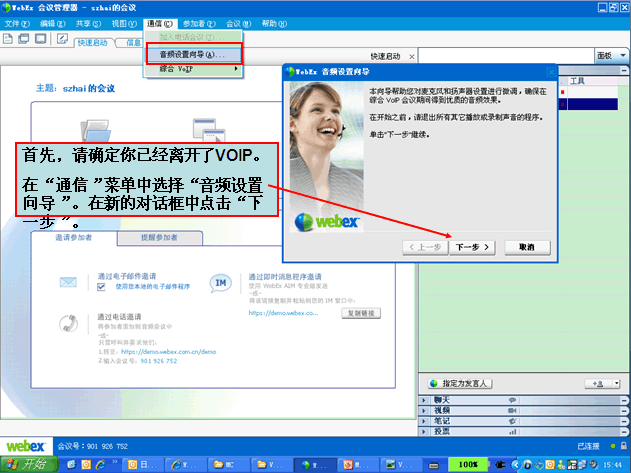Image resolution: width=631 pixels, height=473 pixels.
Task: Click the keyboard icon in taskbar
Action: 433,465
